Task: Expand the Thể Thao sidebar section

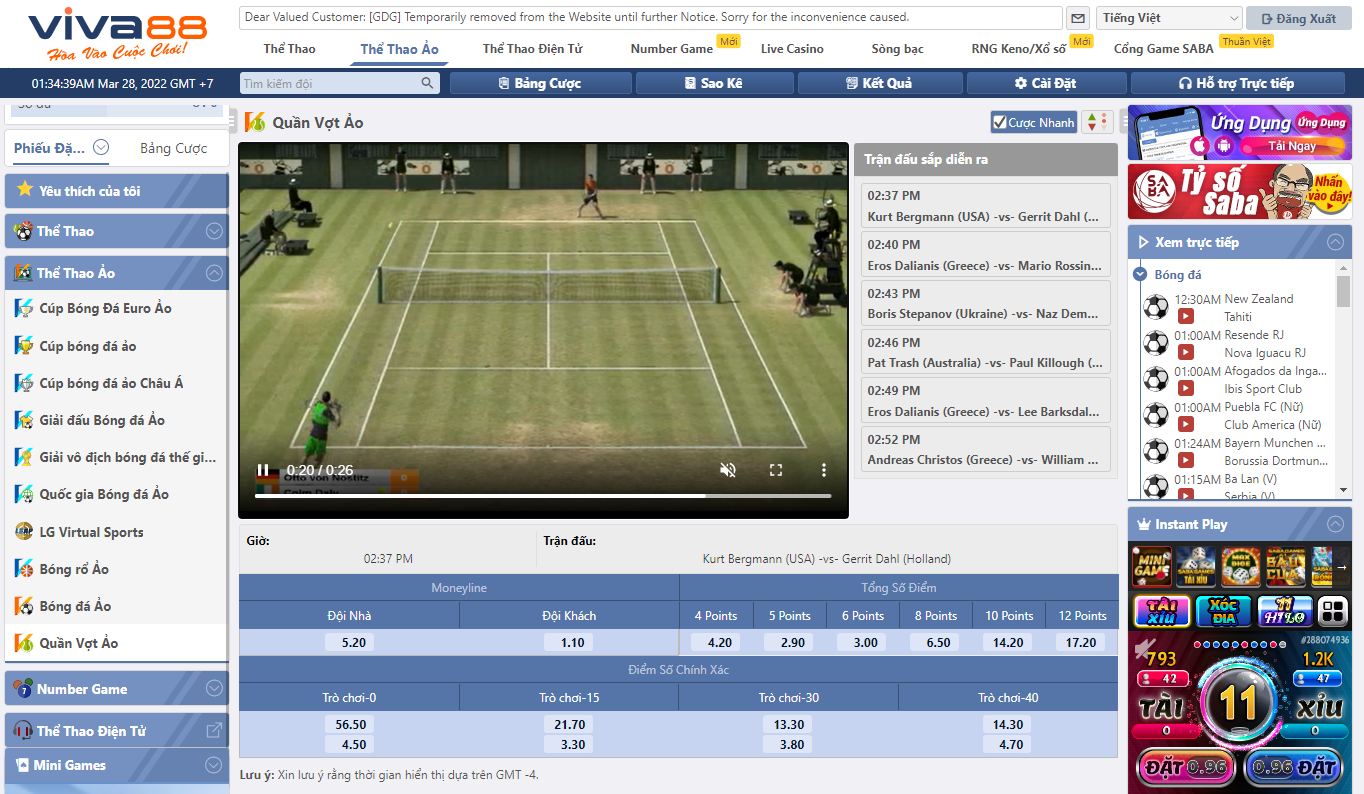Action: click(214, 231)
